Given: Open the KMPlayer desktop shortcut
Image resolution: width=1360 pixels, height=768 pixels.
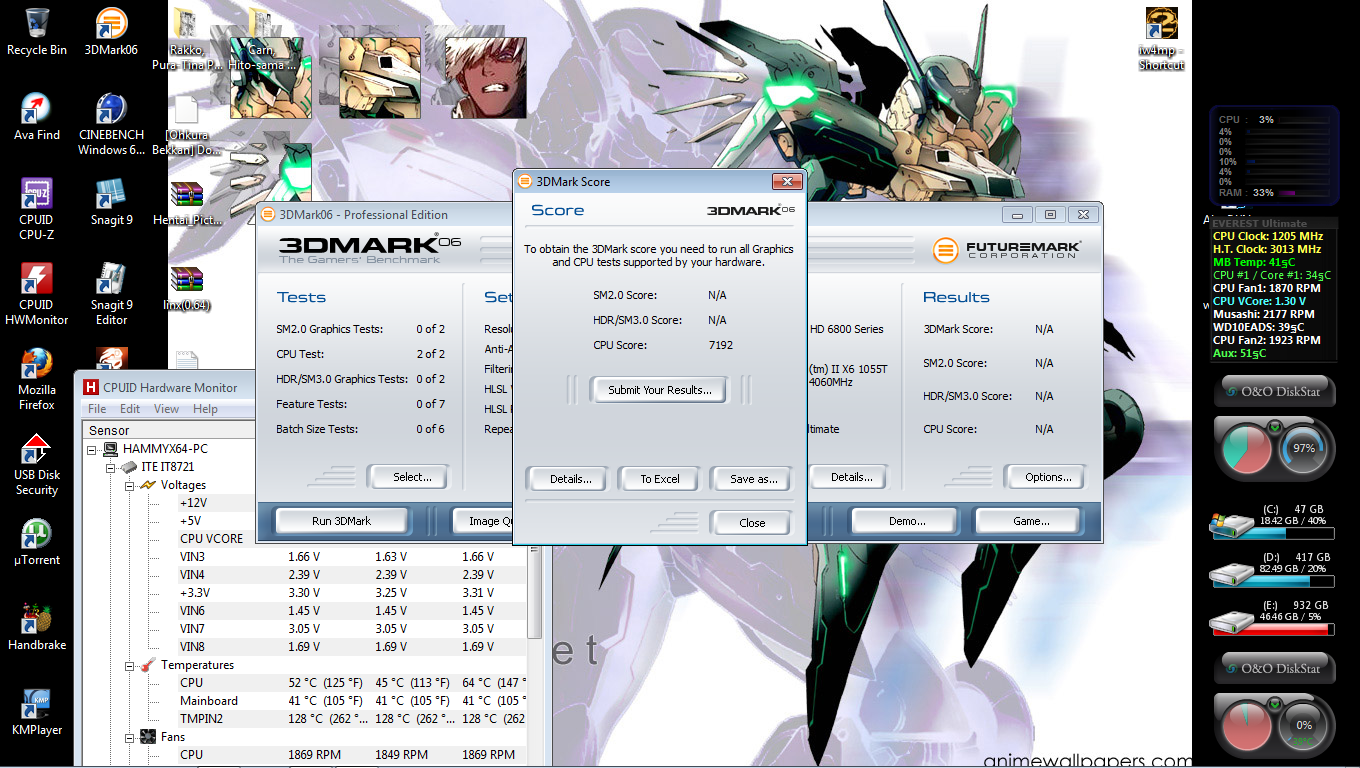Looking at the screenshot, I should pyautogui.click(x=37, y=711).
